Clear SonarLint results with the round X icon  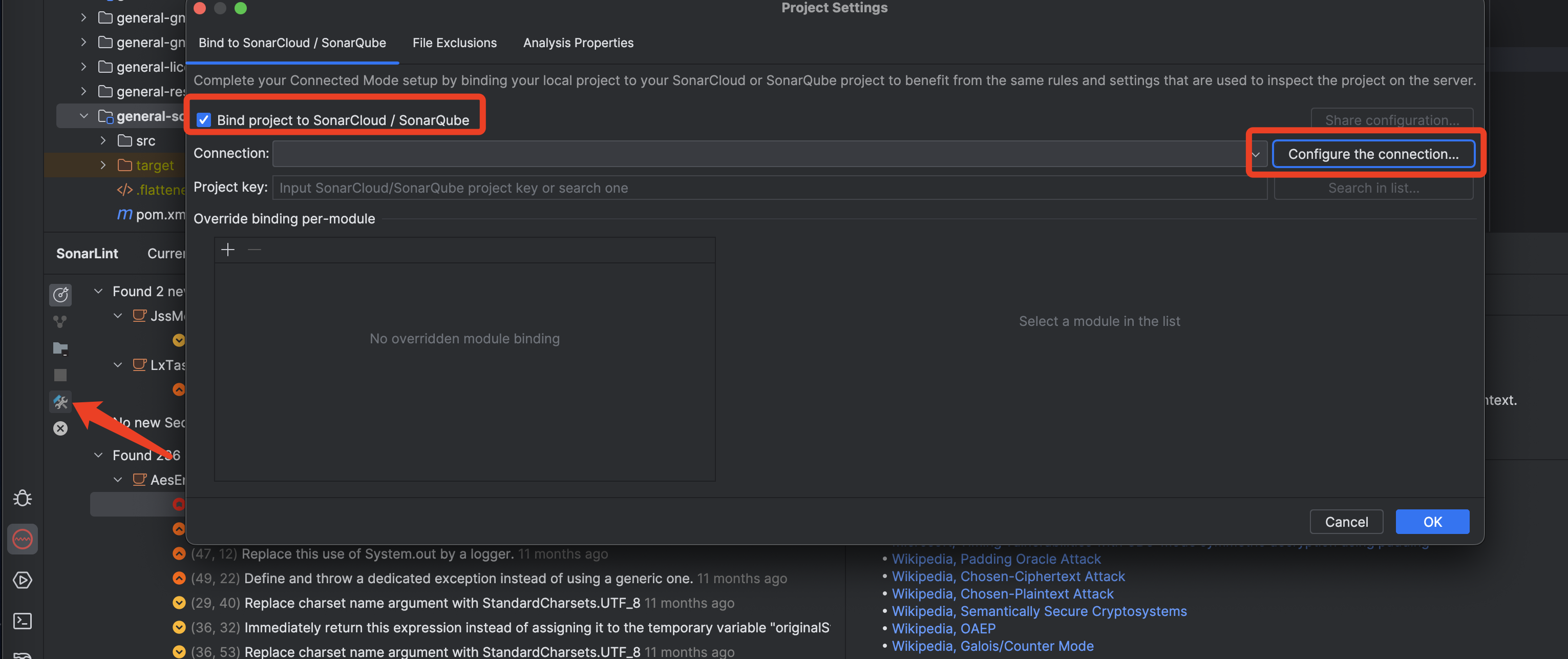click(x=60, y=429)
